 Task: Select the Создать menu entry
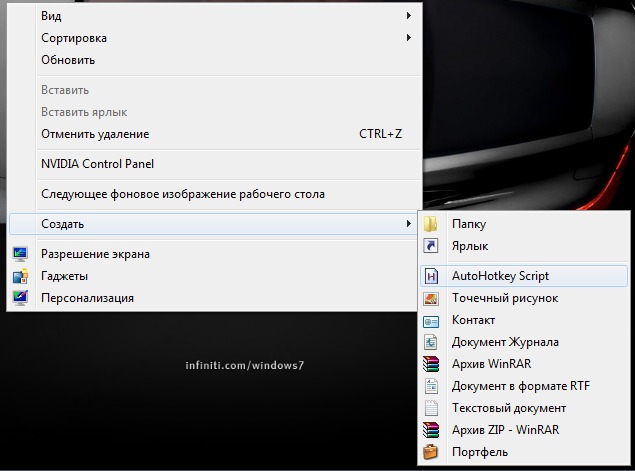pyautogui.click(x=213, y=224)
